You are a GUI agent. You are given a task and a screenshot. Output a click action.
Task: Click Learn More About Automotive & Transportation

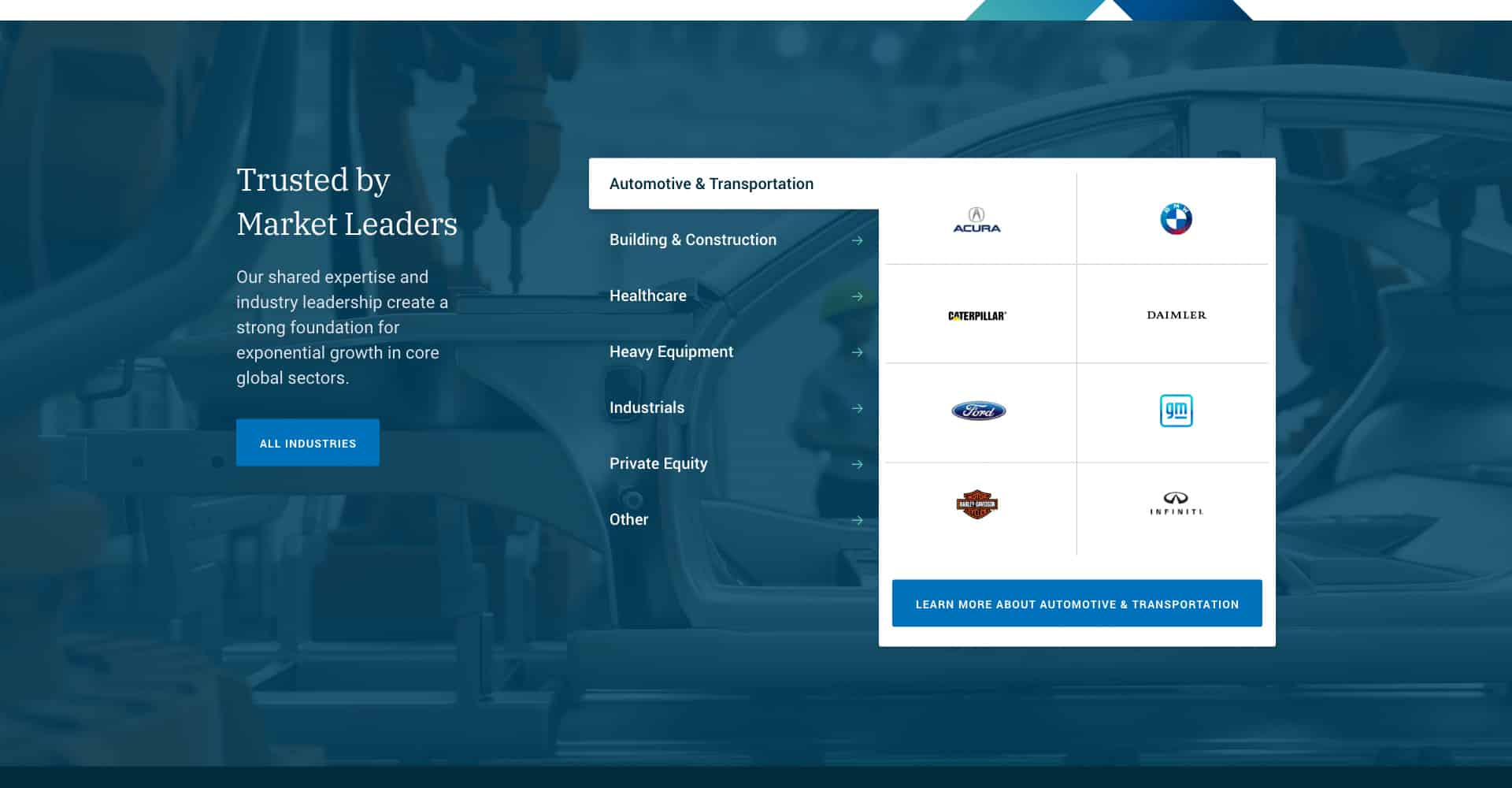click(x=1077, y=604)
